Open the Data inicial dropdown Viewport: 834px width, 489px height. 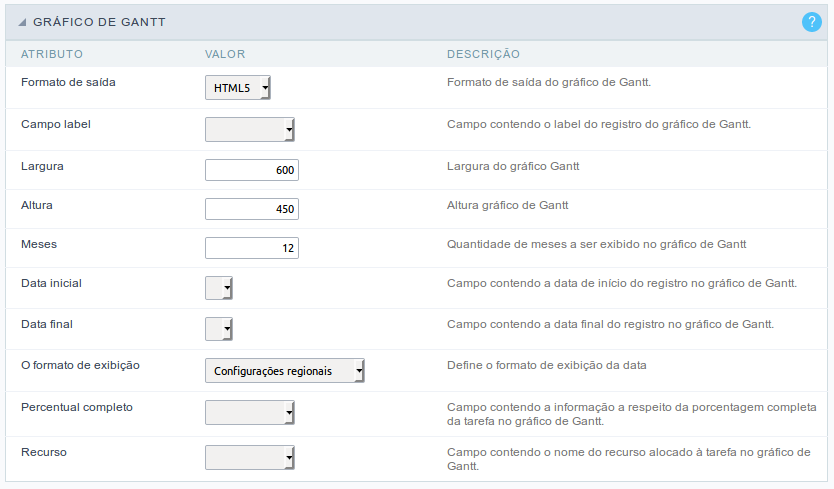click(219, 288)
